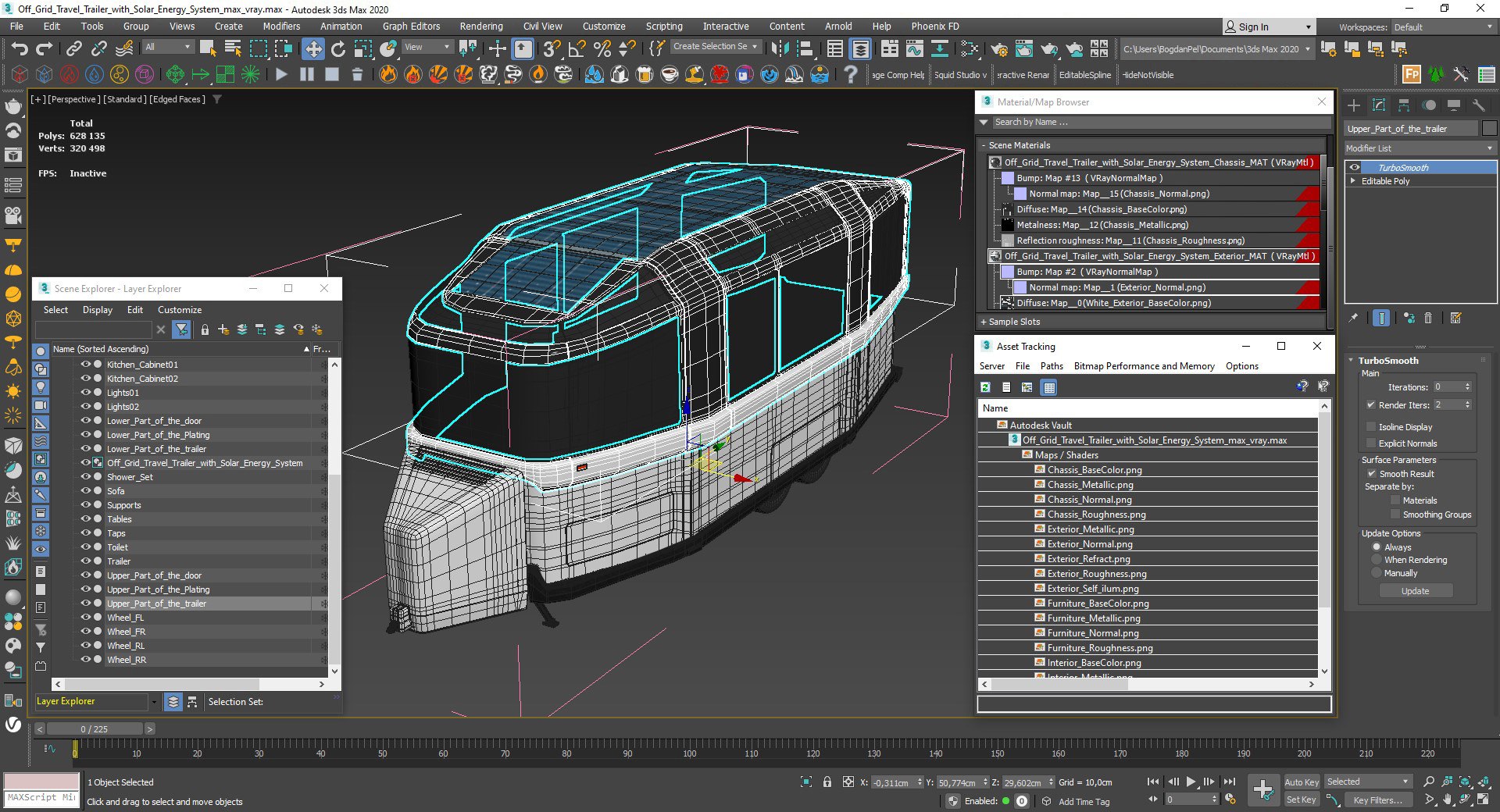Uncheck the Smooth Result checkbox
The image size is (1500, 812).
(x=1371, y=474)
